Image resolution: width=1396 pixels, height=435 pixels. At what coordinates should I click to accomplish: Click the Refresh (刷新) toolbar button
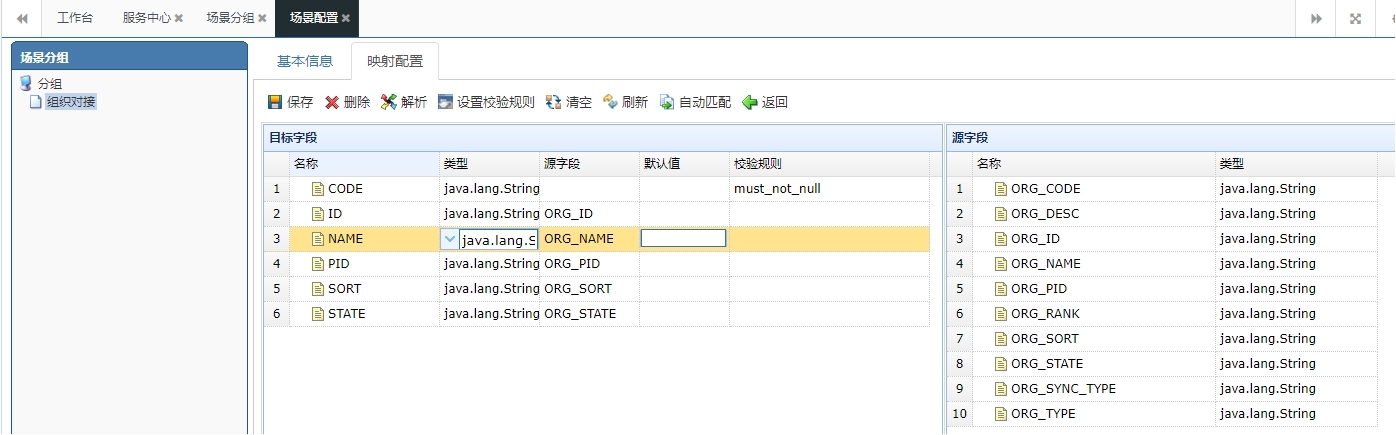pyautogui.click(x=625, y=102)
